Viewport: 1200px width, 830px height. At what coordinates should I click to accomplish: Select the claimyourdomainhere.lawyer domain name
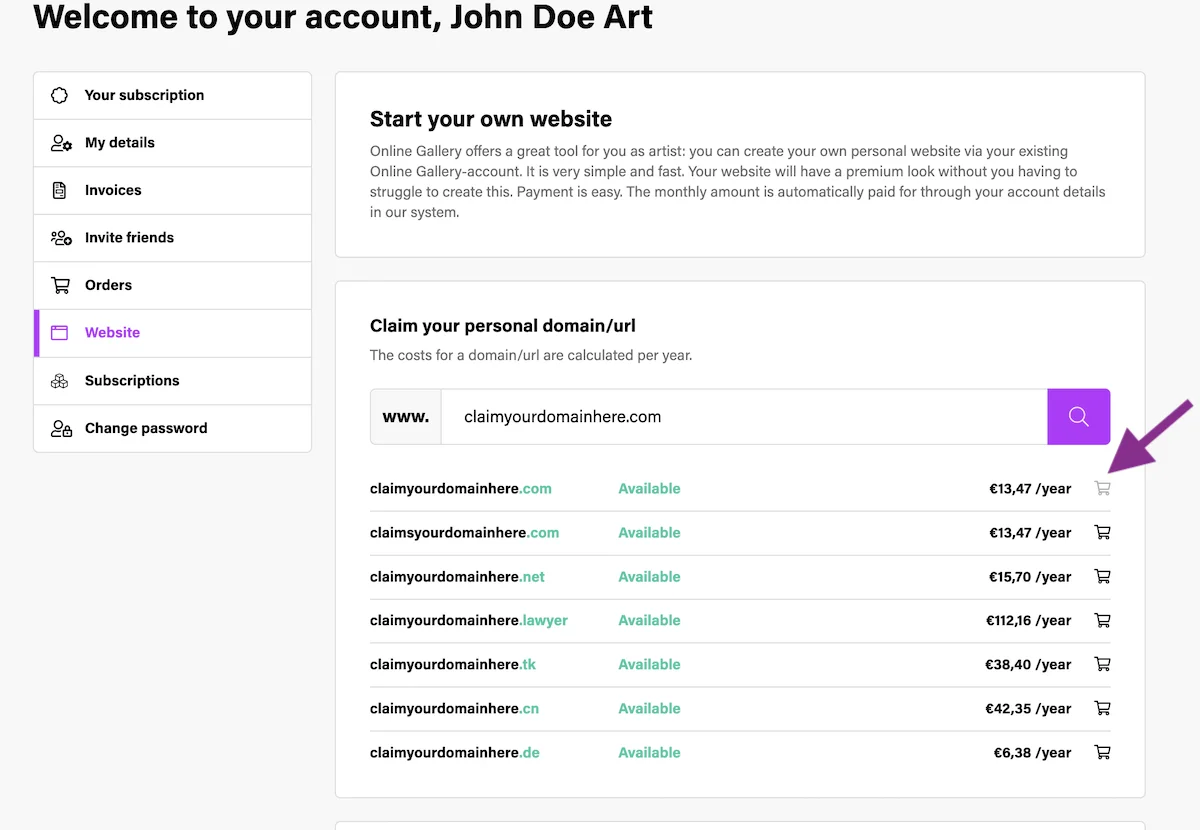point(469,621)
